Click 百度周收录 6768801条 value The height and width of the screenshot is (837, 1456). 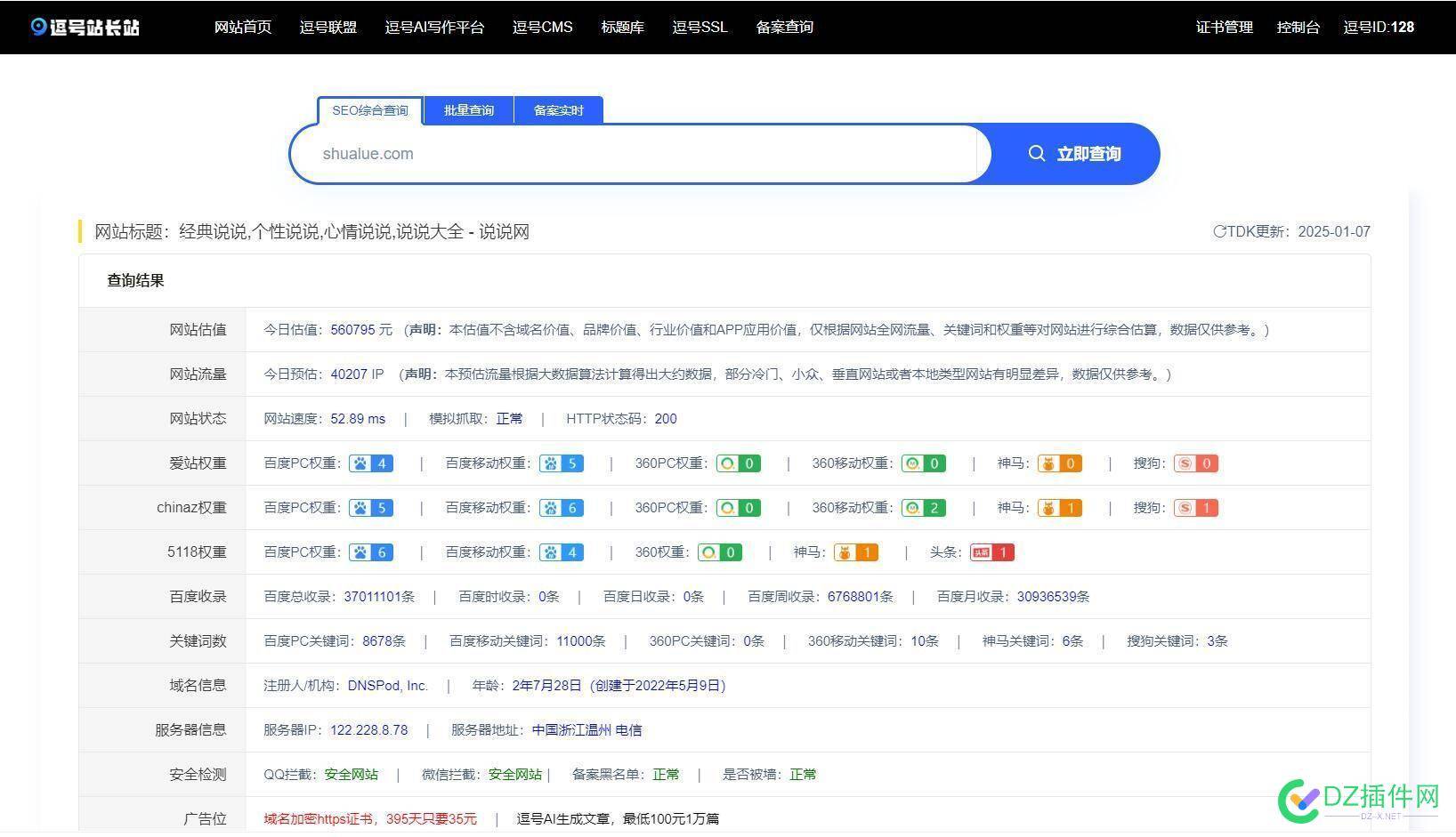(x=860, y=597)
